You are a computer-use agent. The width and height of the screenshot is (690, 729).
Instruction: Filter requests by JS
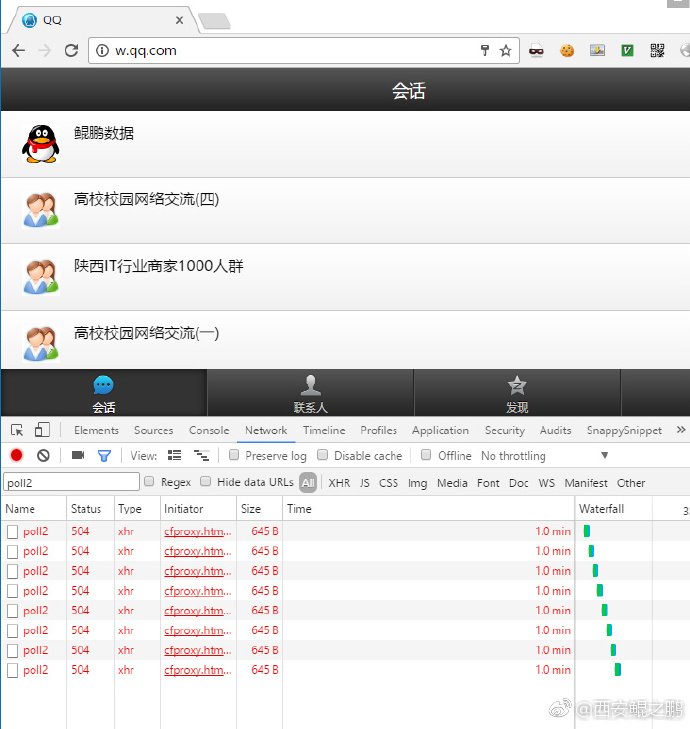[365, 483]
